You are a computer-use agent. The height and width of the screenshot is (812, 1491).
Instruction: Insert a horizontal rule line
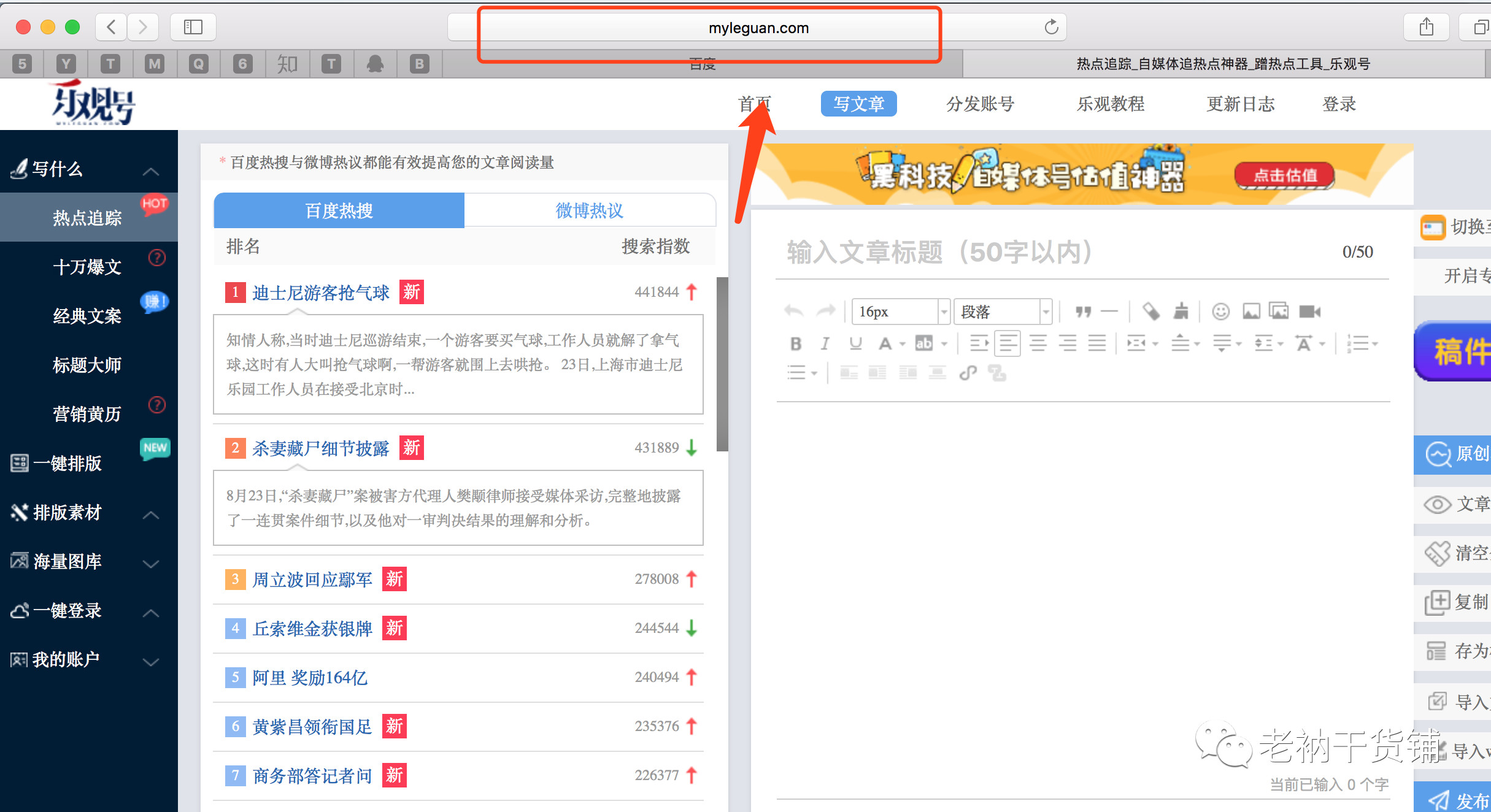[x=1109, y=312]
